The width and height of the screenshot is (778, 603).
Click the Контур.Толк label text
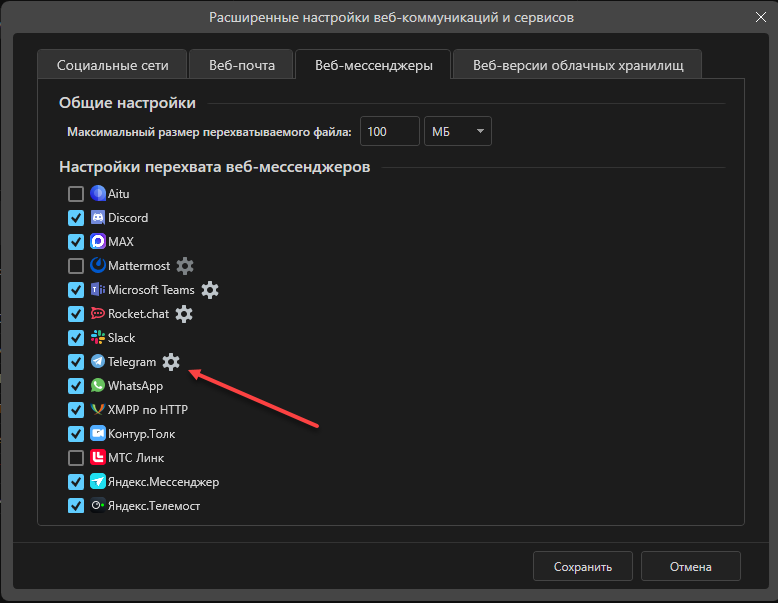[141, 434]
